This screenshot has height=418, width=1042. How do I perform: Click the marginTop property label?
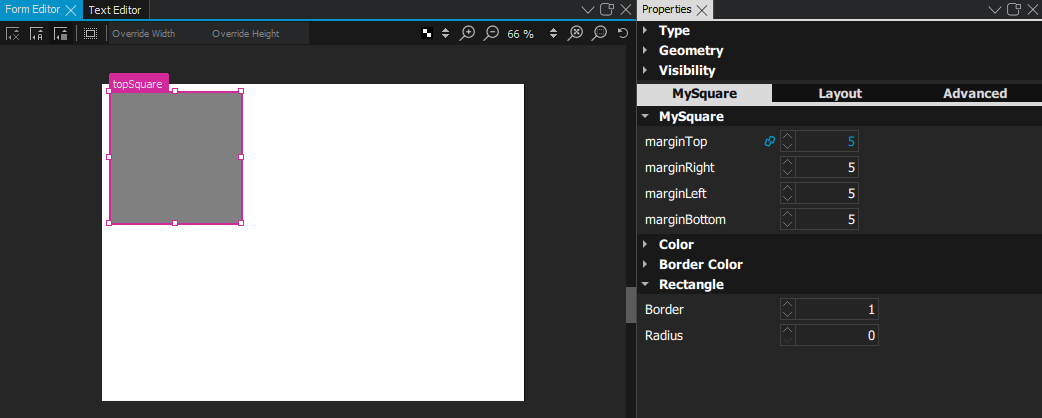point(676,142)
